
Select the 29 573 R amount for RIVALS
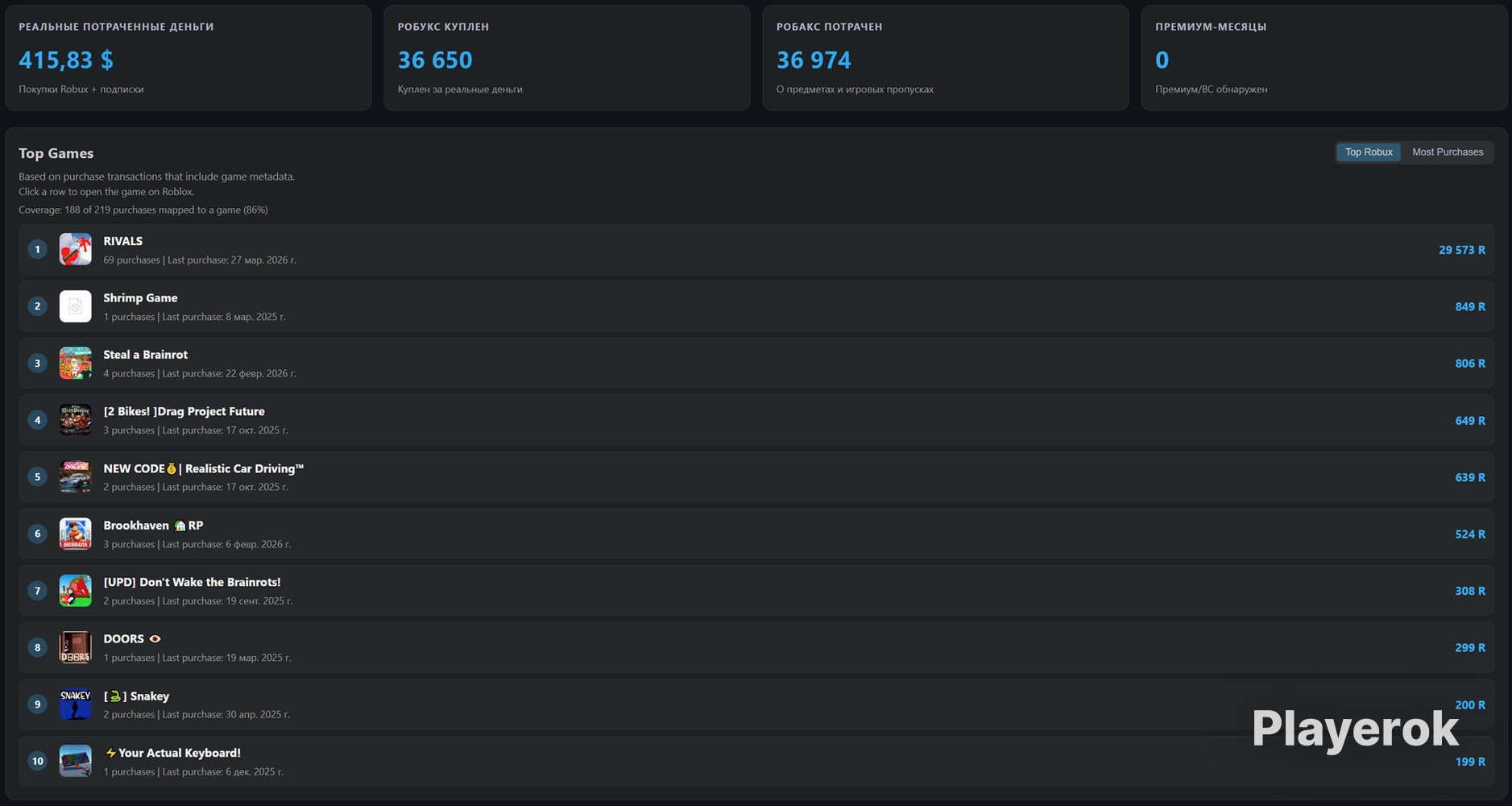click(x=1462, y=250)
